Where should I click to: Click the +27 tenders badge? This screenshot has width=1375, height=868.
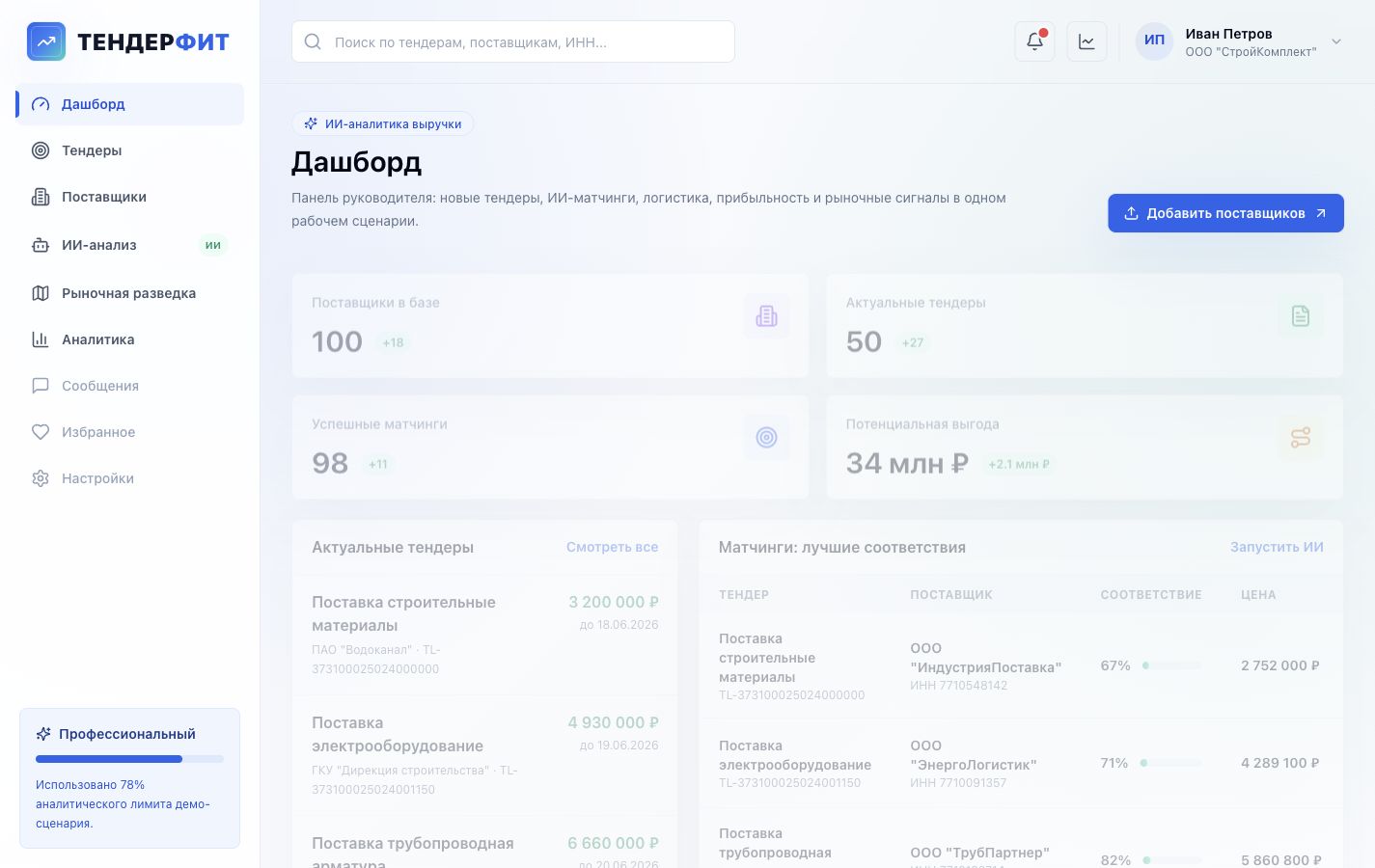pos(913,342)
